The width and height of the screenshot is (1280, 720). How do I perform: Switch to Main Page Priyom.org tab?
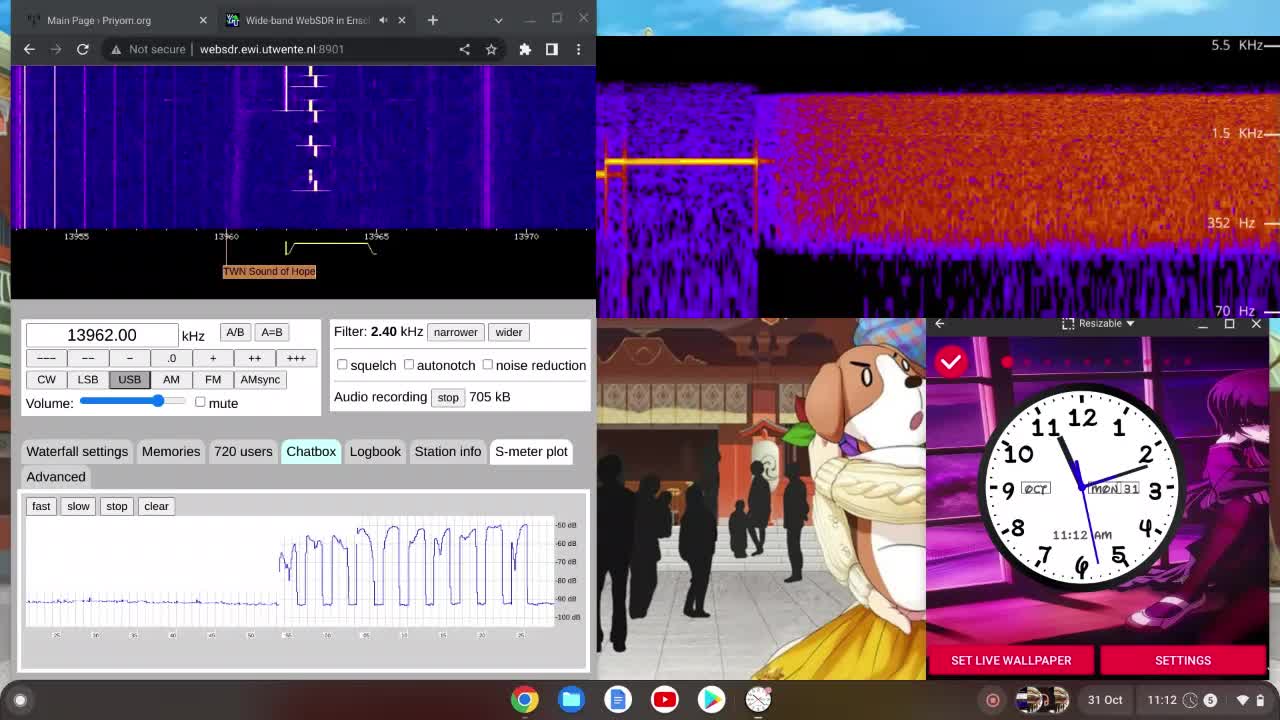click(115, 20)
